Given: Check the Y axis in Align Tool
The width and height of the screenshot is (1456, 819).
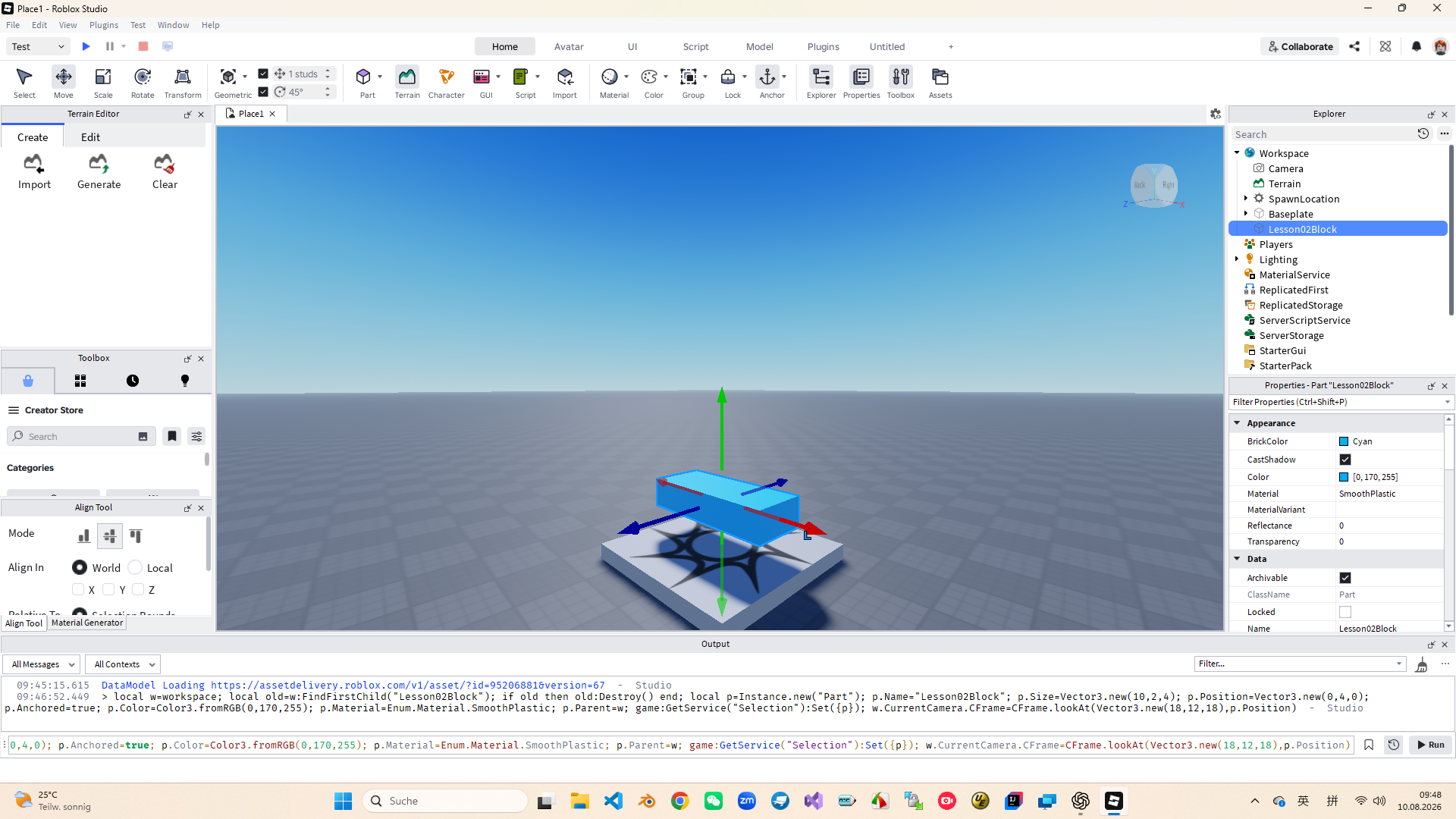Looking at the screenshot, I should 108,589.
